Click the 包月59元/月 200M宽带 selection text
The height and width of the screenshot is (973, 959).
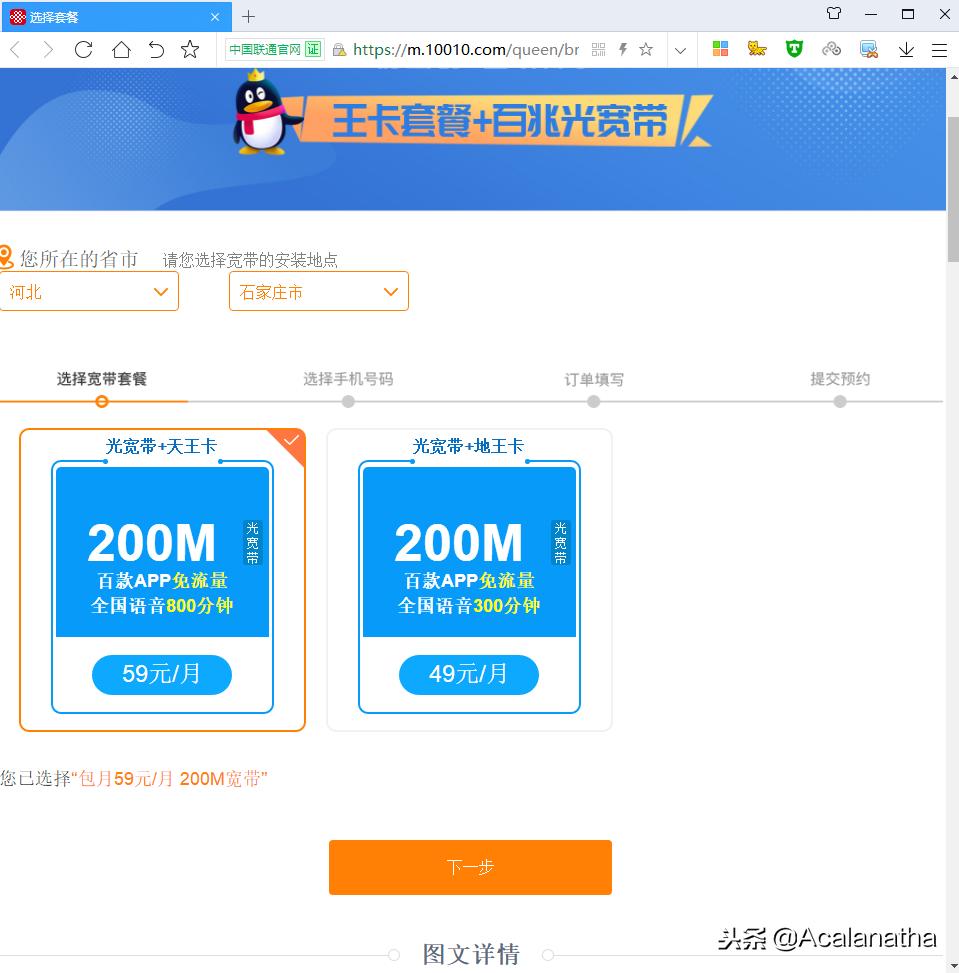pyautogui.click(x=169, y=778)
